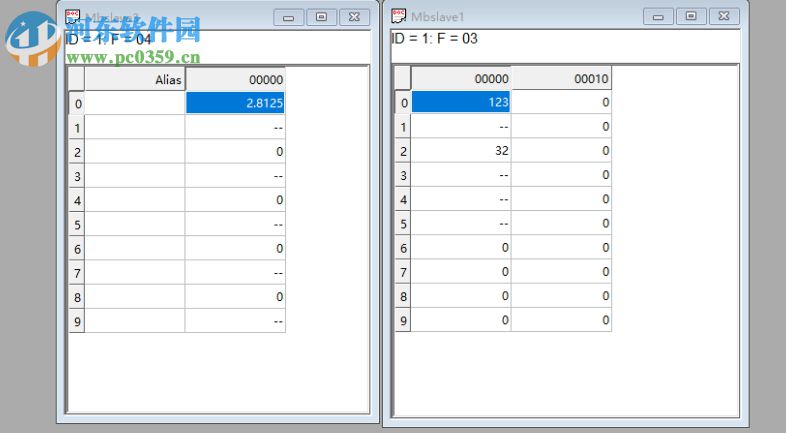Click row header 5 in Mbslave1
The image size is (786, 433).
403,224
